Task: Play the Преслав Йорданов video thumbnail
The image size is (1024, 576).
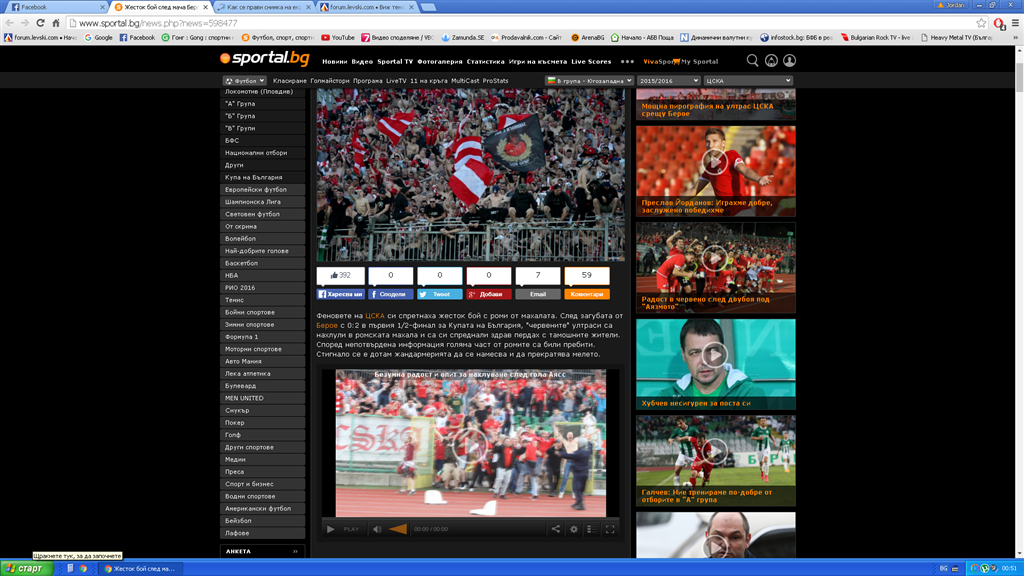Action: pos(716,161)
